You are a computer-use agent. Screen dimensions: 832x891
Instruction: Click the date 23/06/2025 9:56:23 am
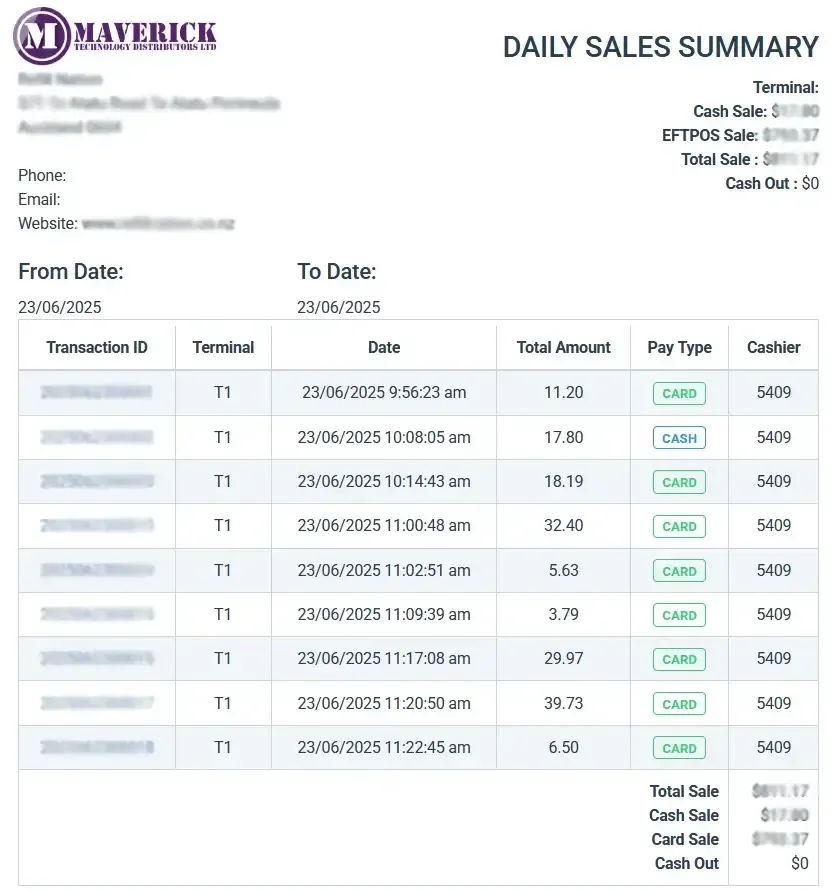pyautogui.click(x=384, y=393)
